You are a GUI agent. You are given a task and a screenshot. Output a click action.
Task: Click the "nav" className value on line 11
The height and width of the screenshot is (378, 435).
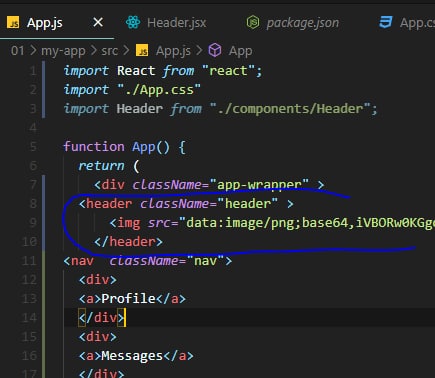pos(205,261)
